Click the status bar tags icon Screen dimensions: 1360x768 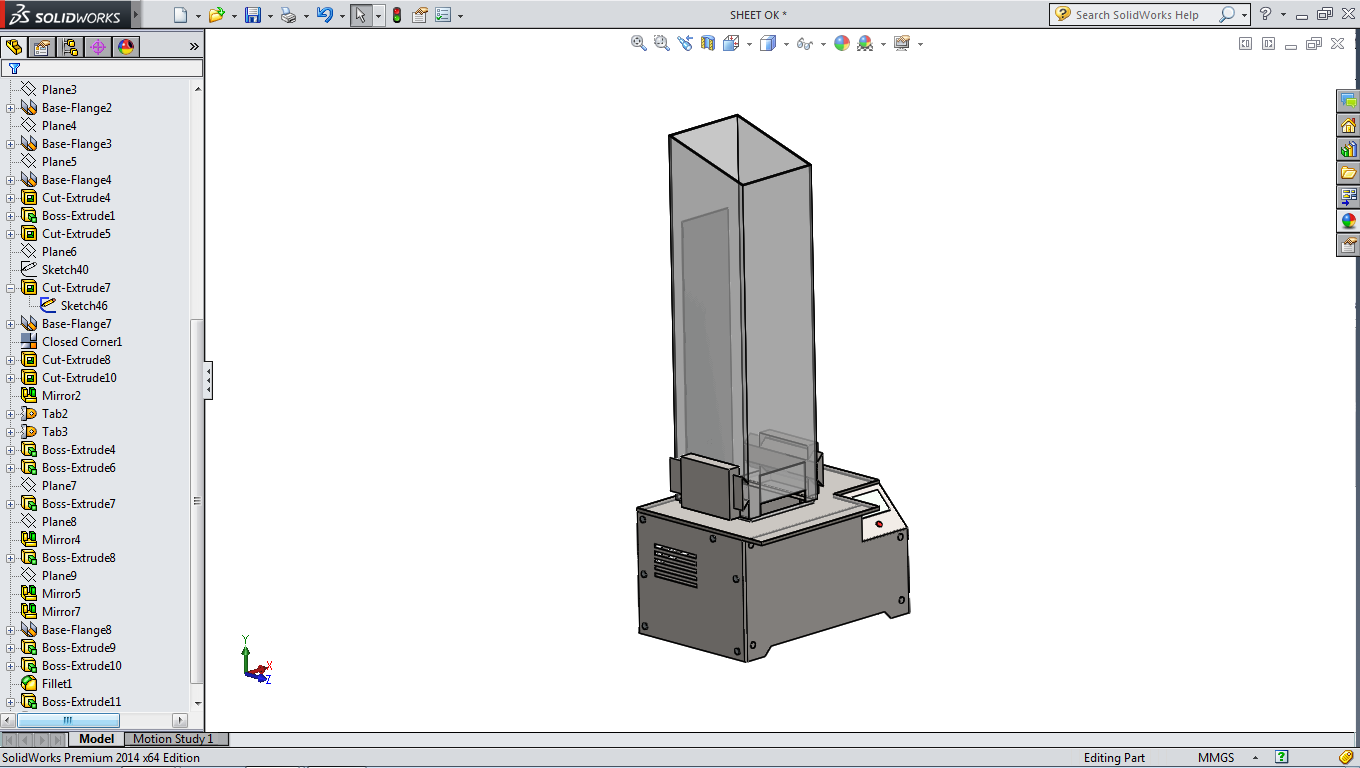tap(1346, 757)
